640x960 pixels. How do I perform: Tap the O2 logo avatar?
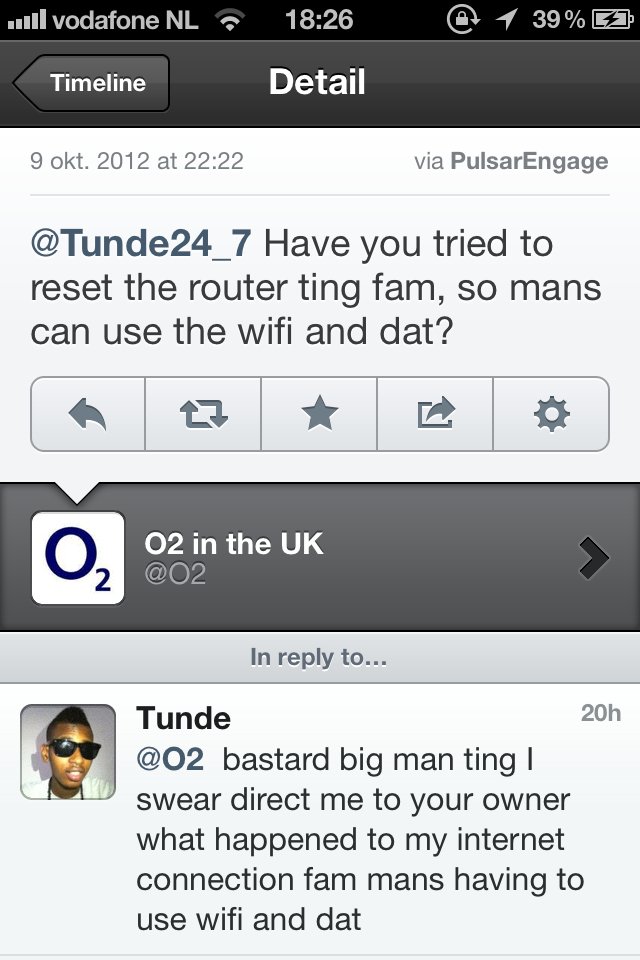pos(78,558)
